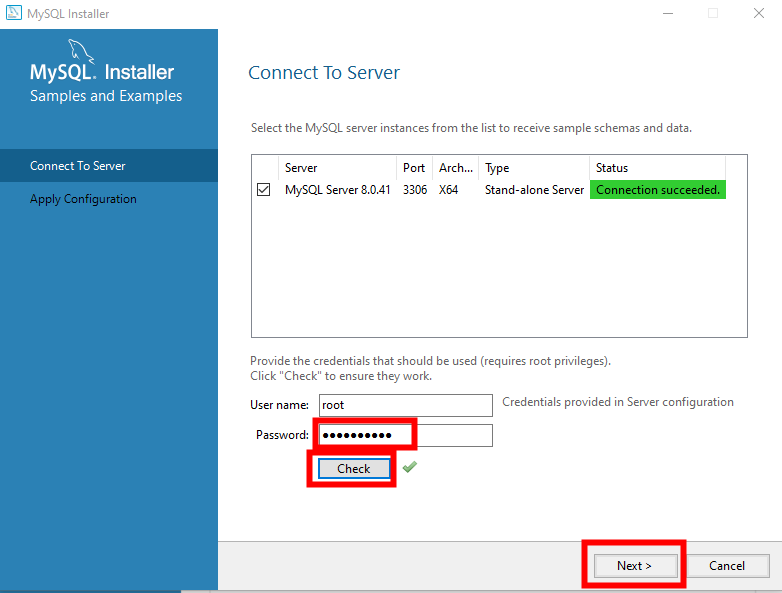The image size is (782, 593).
Task: Open the Connect To Server step
Action: coord(109,166)
